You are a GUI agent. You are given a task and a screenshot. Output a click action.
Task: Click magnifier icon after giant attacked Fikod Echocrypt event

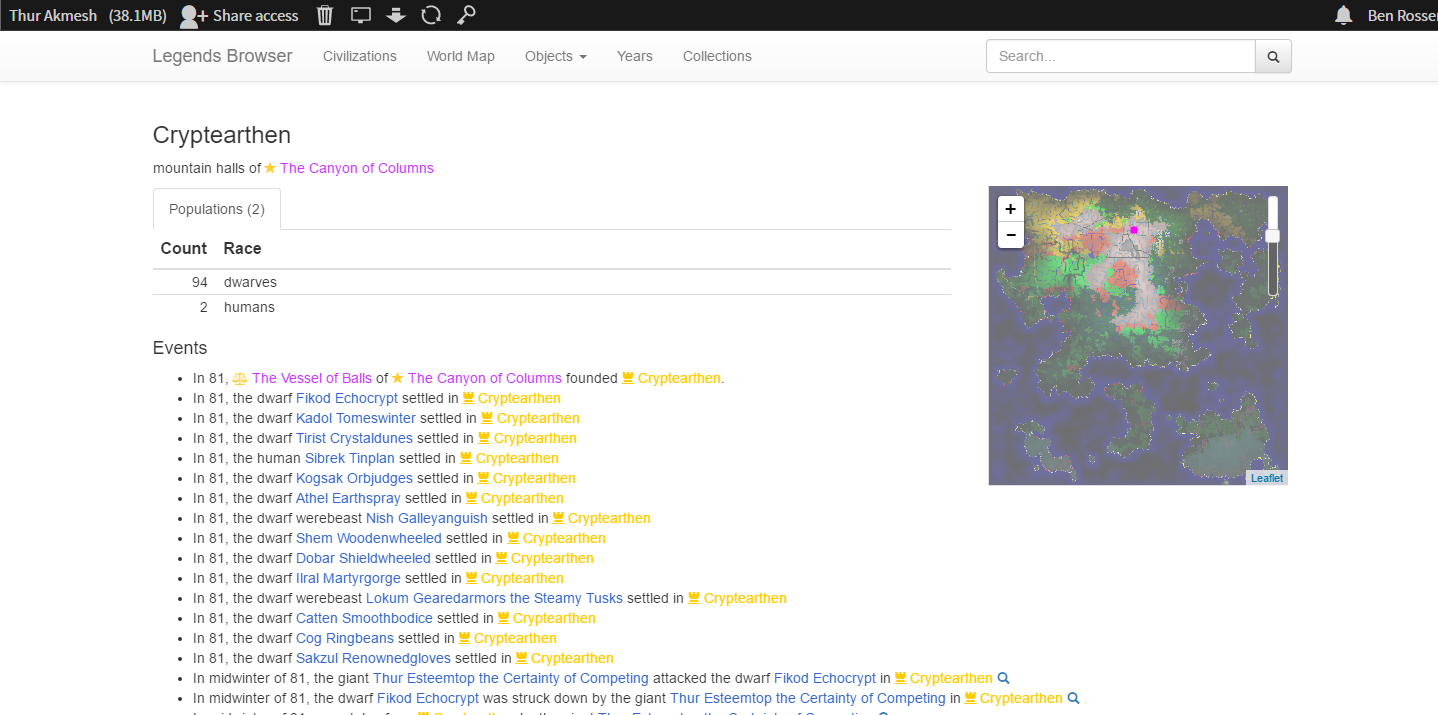(1004, 678)
